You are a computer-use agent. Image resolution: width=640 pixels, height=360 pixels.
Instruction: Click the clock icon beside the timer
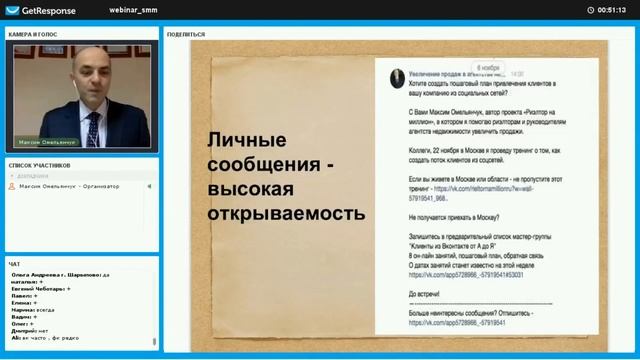click(591, 10)
